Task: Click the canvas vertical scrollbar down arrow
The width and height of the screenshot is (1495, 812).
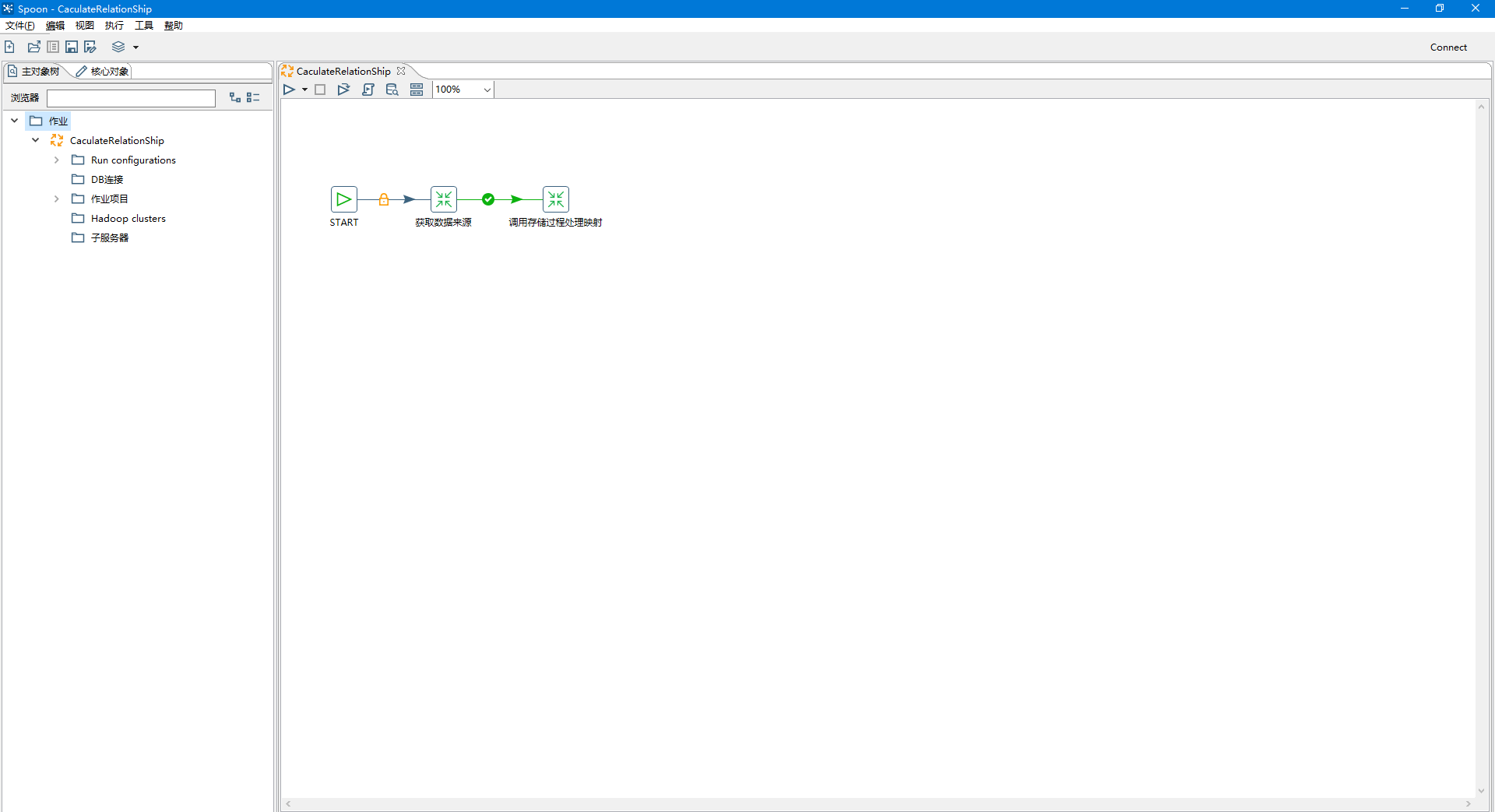Action: click(1482, 791)
